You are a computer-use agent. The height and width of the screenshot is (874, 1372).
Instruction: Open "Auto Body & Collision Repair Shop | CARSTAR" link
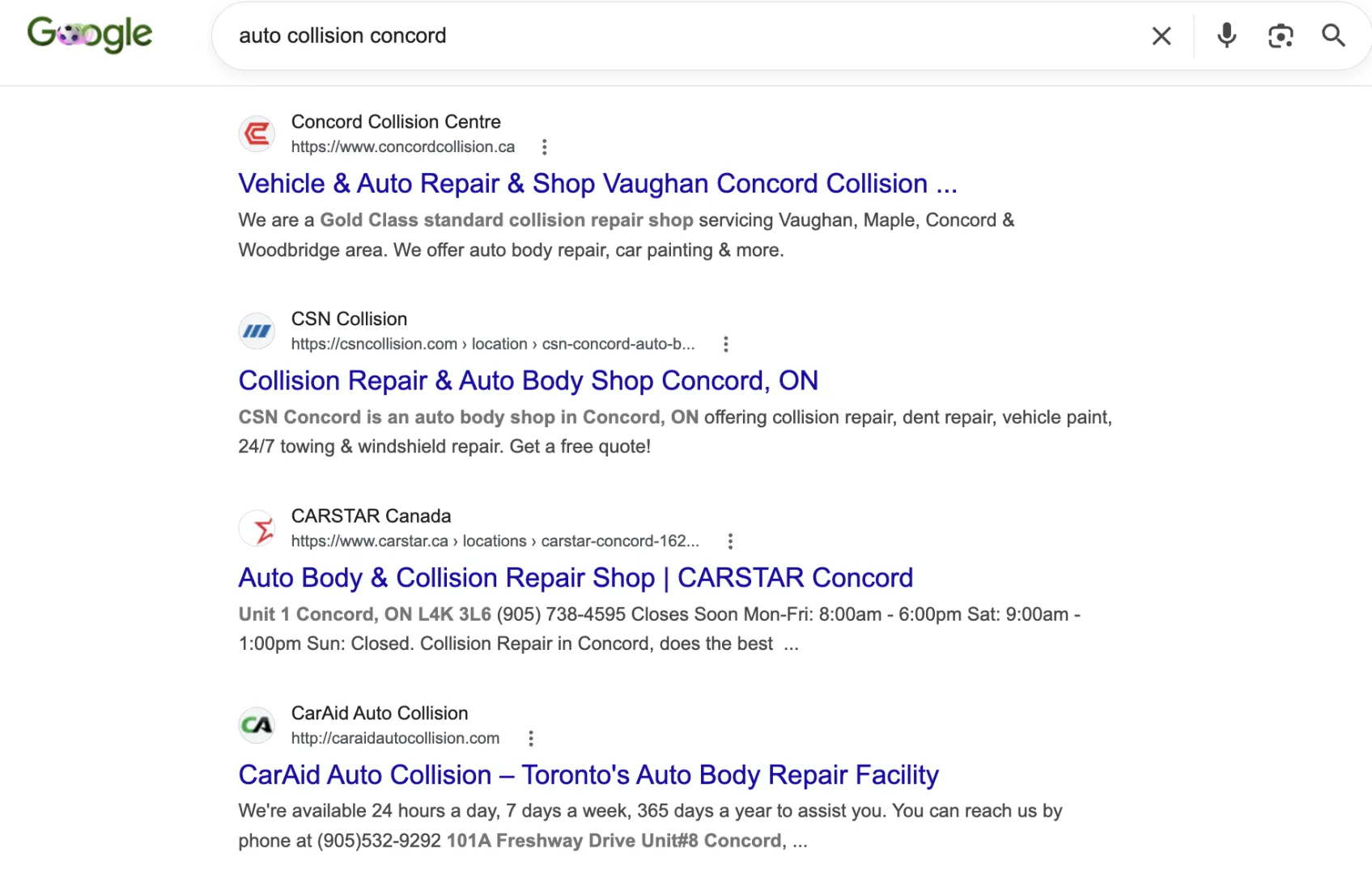[x=576, y=578]
